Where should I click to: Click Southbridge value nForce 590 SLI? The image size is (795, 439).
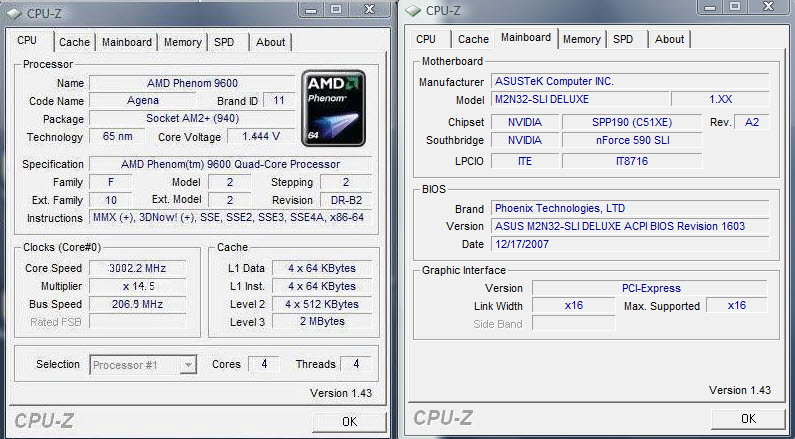pos(632,140)
